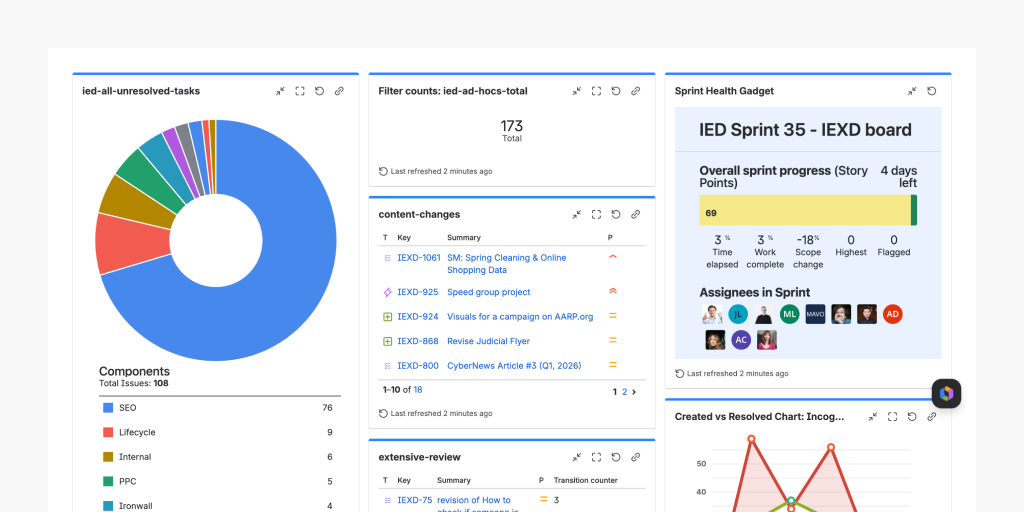Select the MAVO assignee avatar
This screenshot has height=512, width=1024.
(x=815, y=314)
